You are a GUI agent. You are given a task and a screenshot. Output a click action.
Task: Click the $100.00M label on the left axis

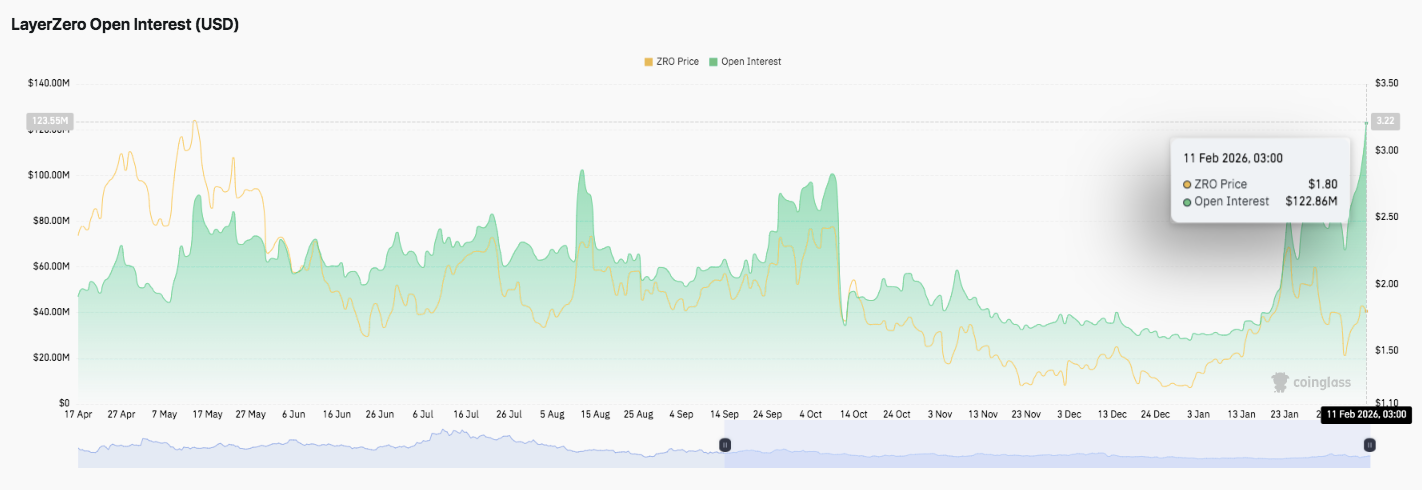click(48, 175)
